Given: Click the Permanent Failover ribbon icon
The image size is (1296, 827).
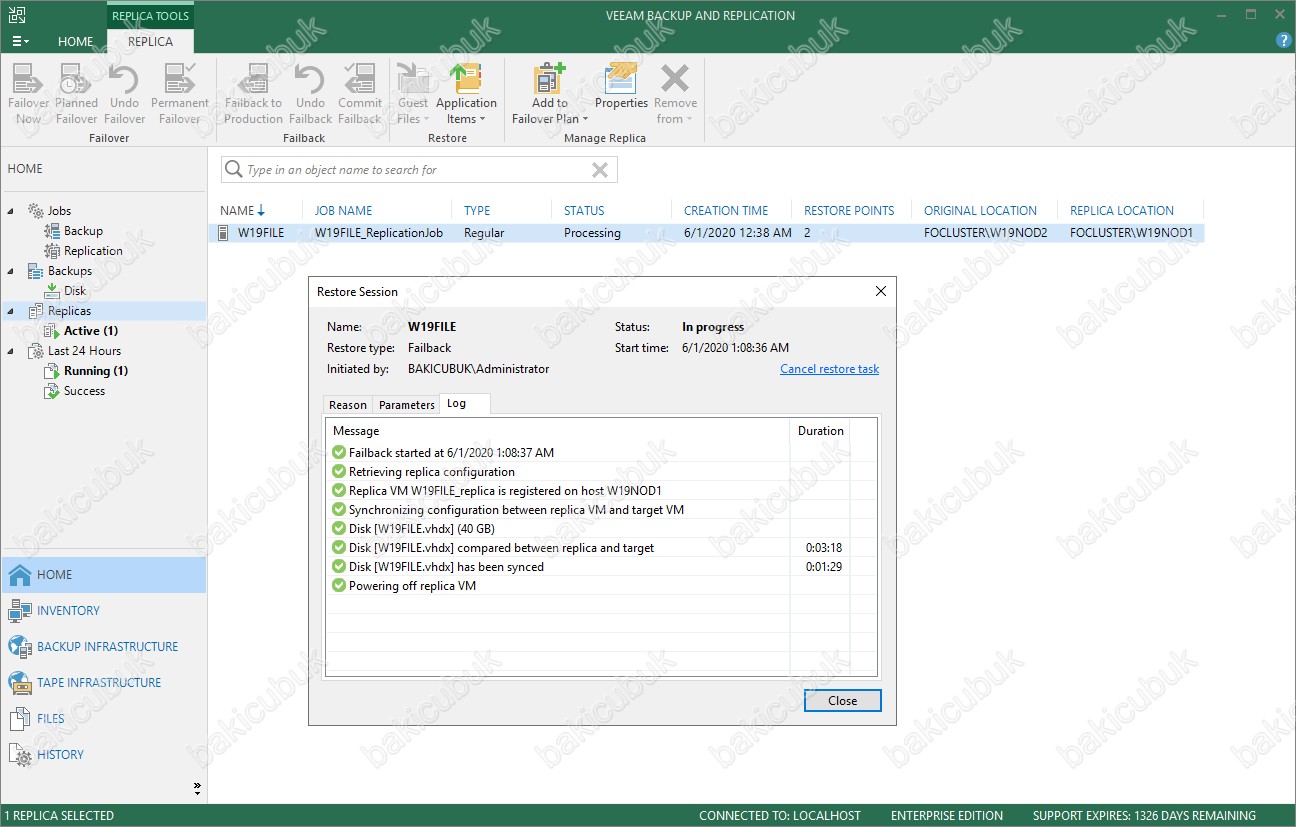Looking at the screenshot, I should point(180,94).
